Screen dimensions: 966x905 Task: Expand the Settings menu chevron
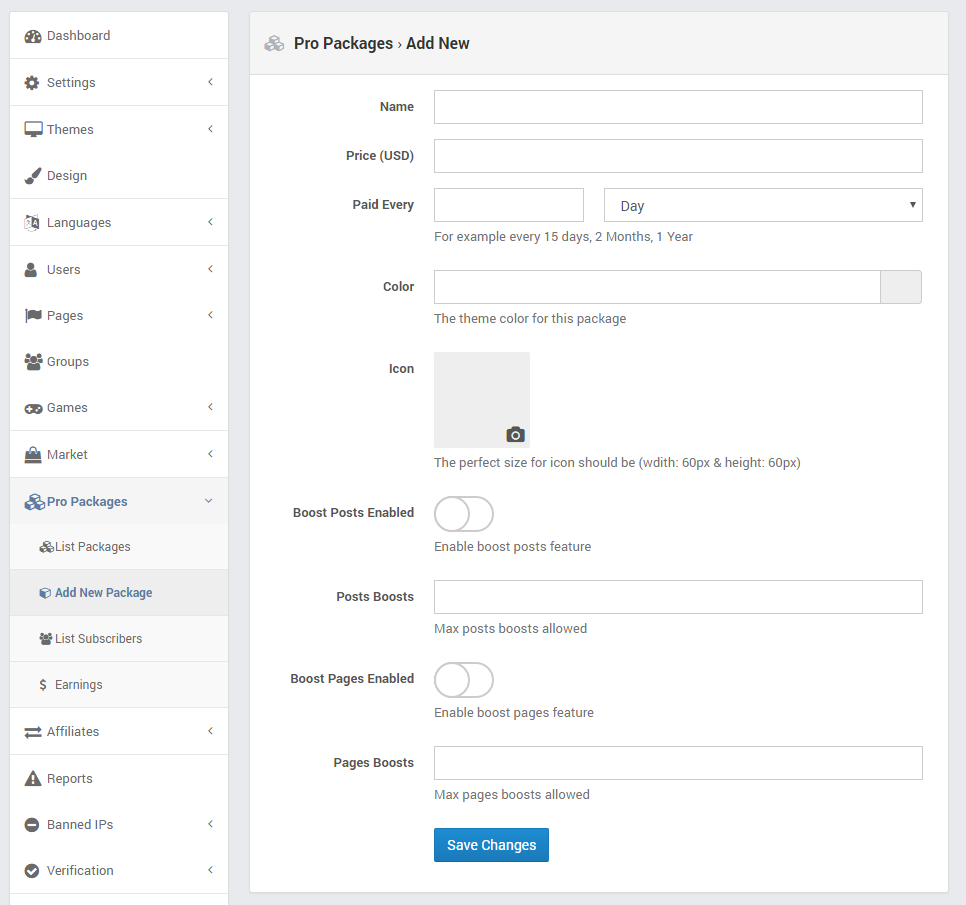pos(210,82)
